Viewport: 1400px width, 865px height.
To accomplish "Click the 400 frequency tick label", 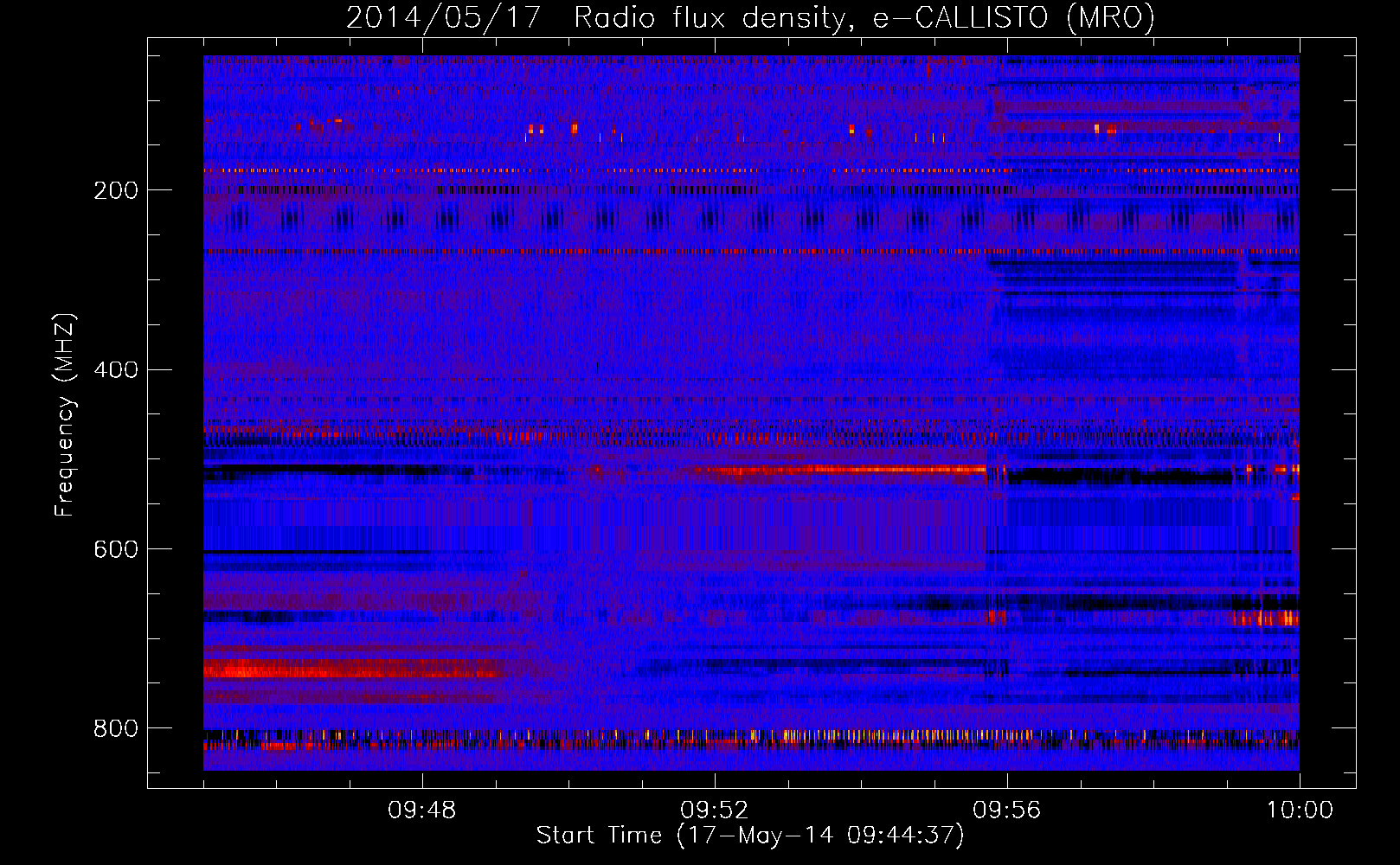I will click(x=116, y=370).
